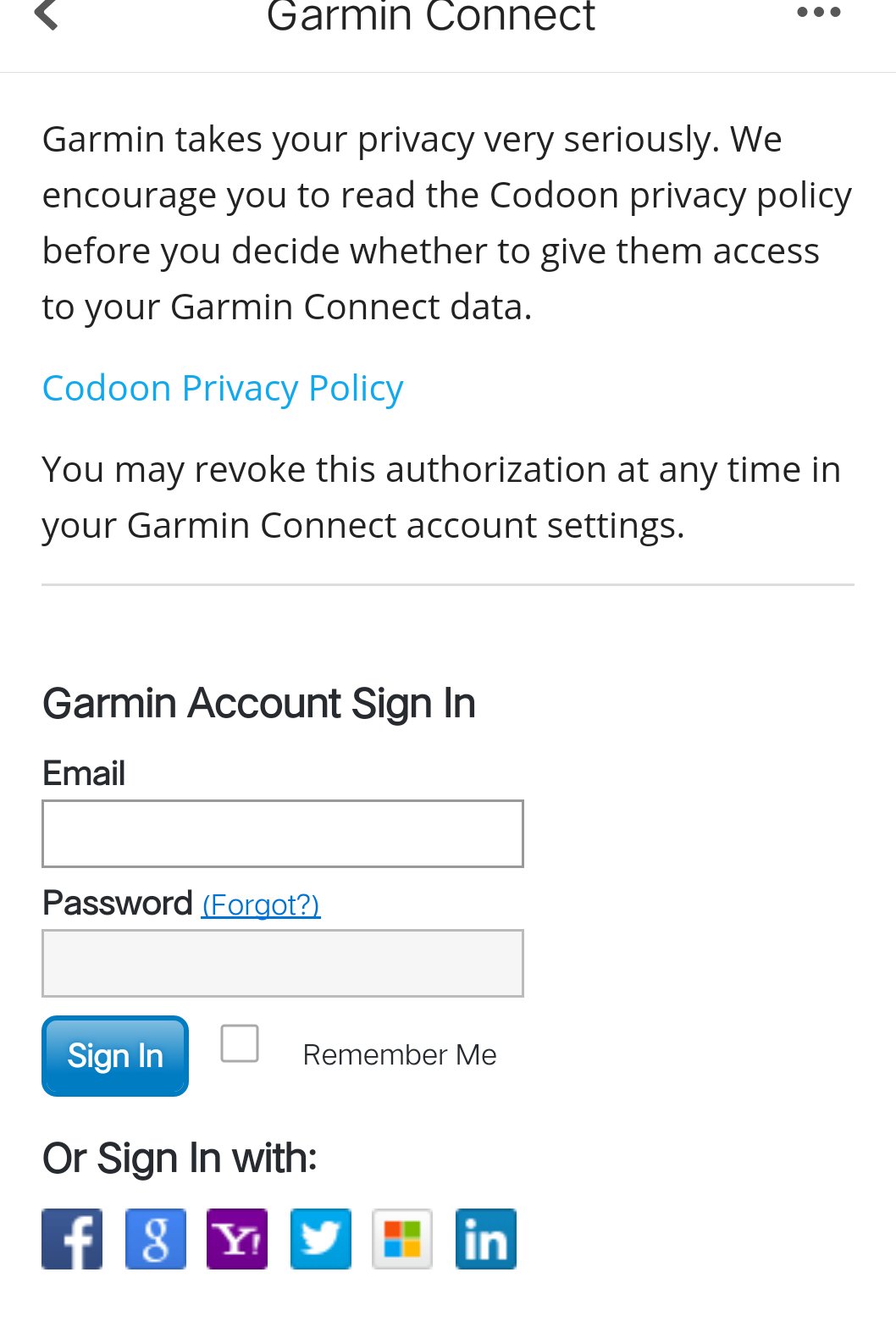Sign in with Twitter icon
Screen dimensions: 896x1322
321,1239
